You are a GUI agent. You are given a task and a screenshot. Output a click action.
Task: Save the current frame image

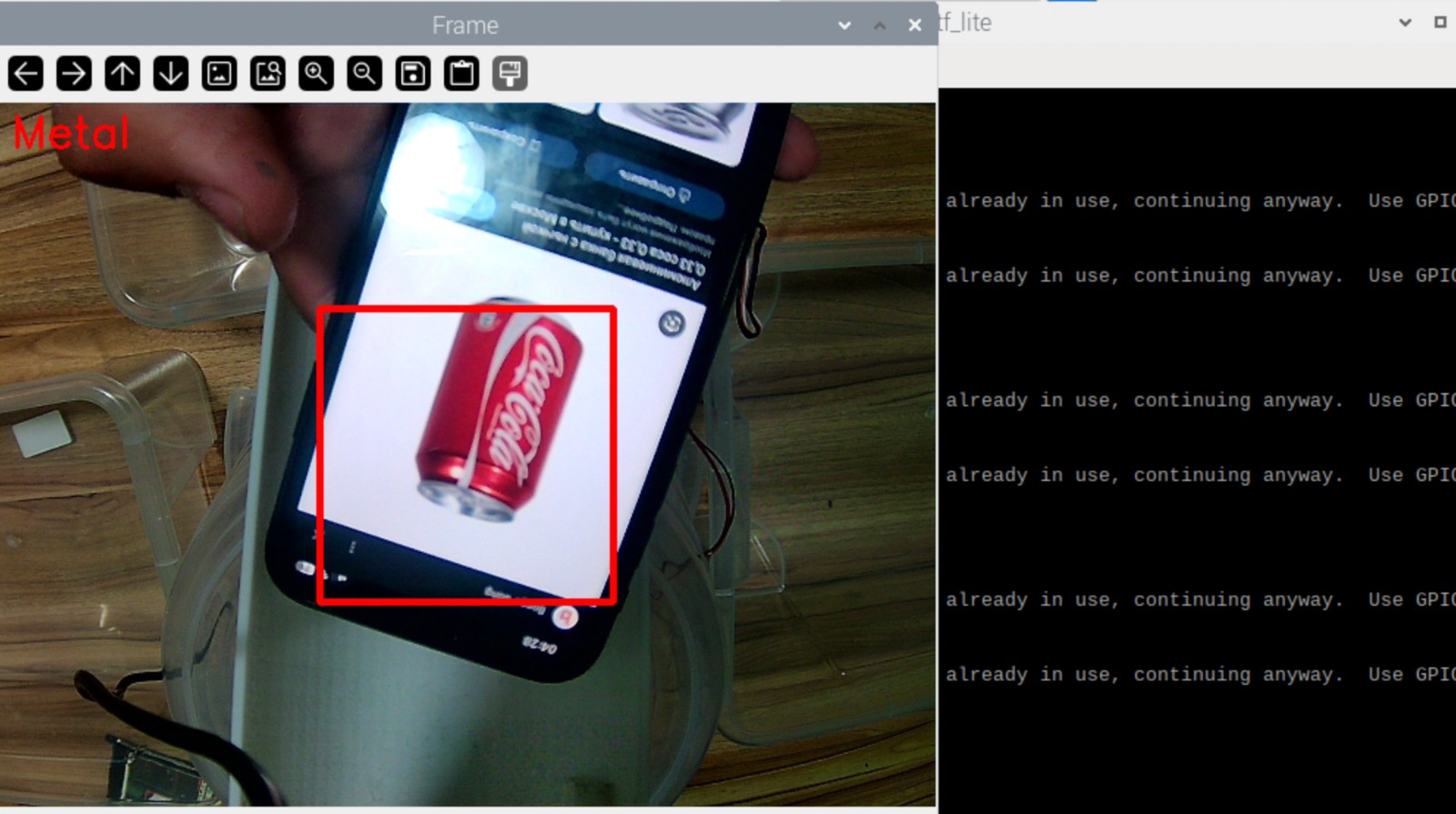point(413,74)
